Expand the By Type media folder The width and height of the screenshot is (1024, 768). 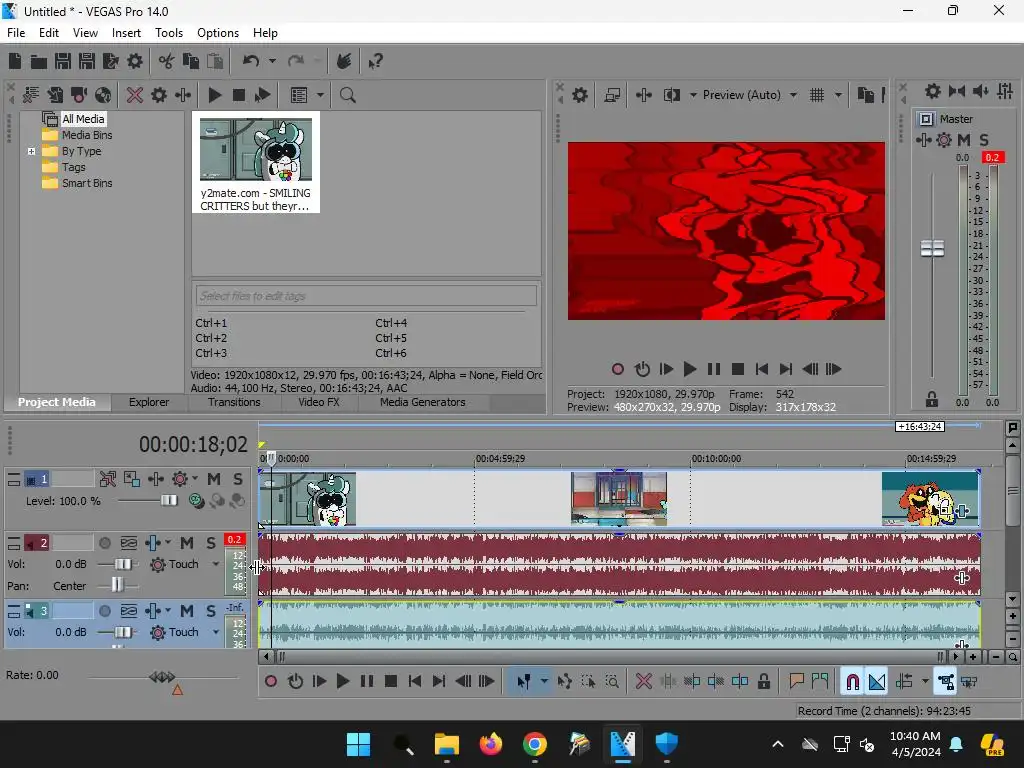click(31, 152)
